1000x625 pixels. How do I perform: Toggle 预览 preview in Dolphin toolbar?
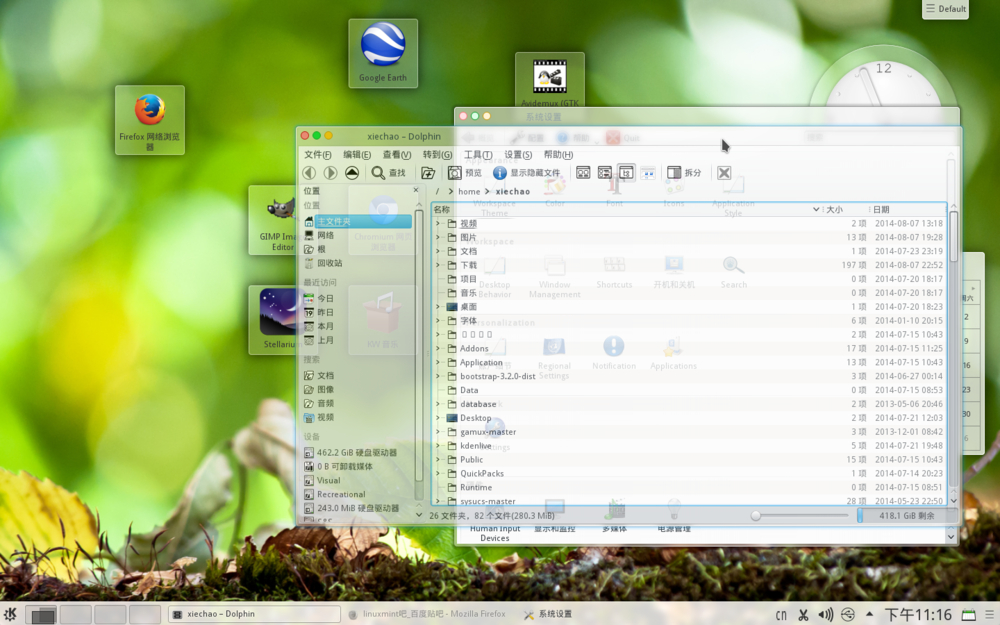pyautogui.click(x=464, y=173)
